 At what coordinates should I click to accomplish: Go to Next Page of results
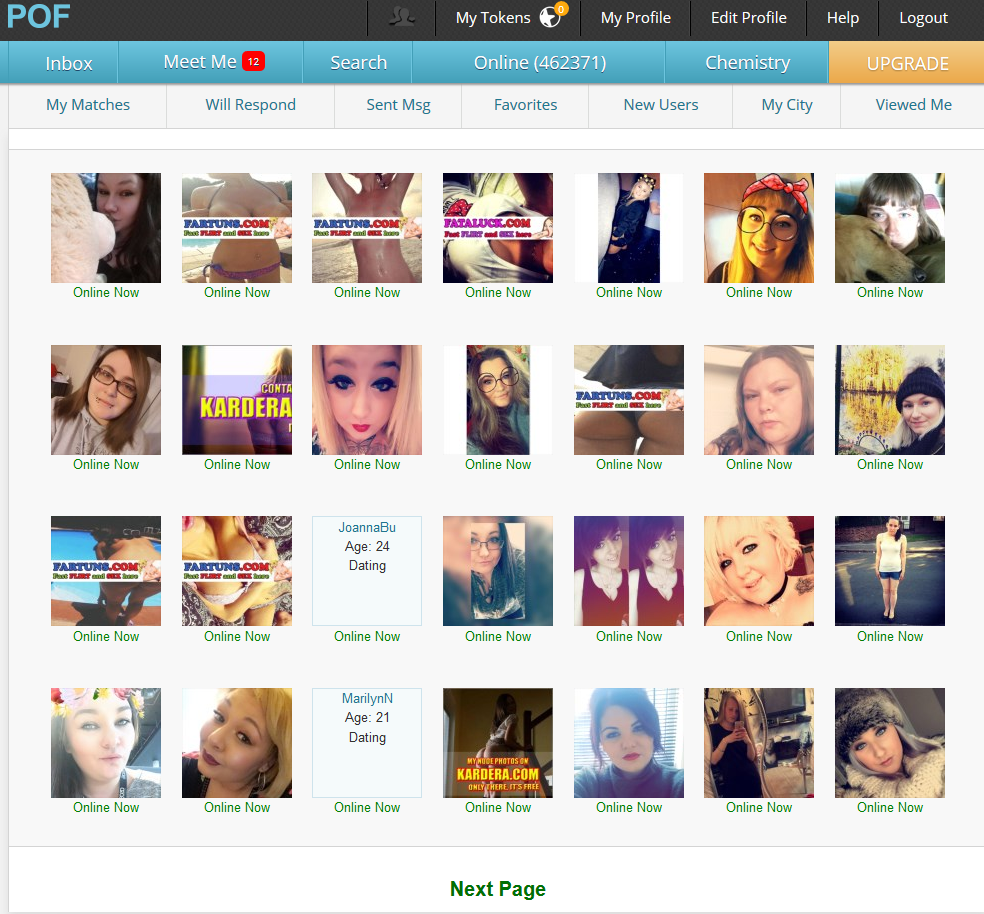click(x=497, y=889)
